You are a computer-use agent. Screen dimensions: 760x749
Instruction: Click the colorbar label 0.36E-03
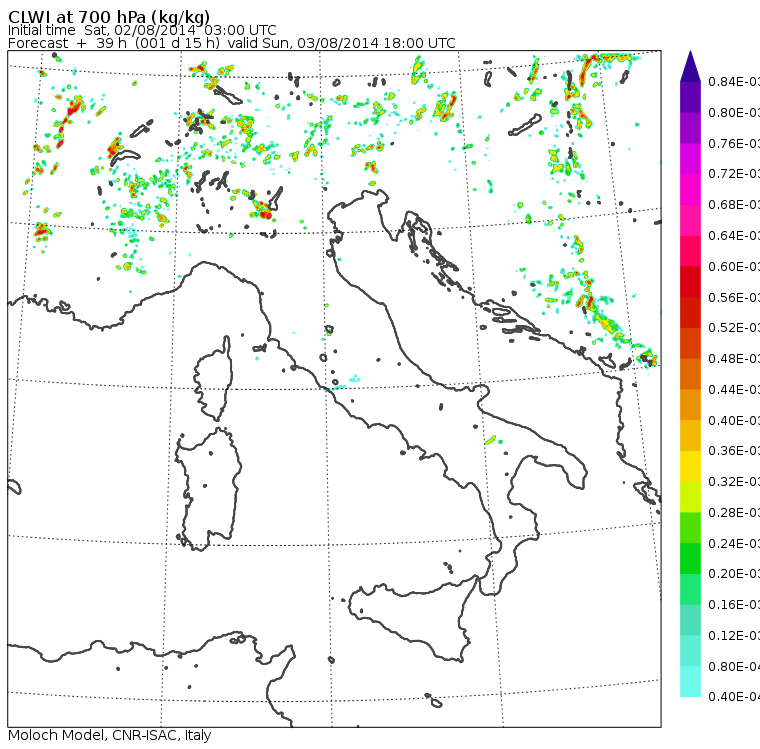point(734,451)
